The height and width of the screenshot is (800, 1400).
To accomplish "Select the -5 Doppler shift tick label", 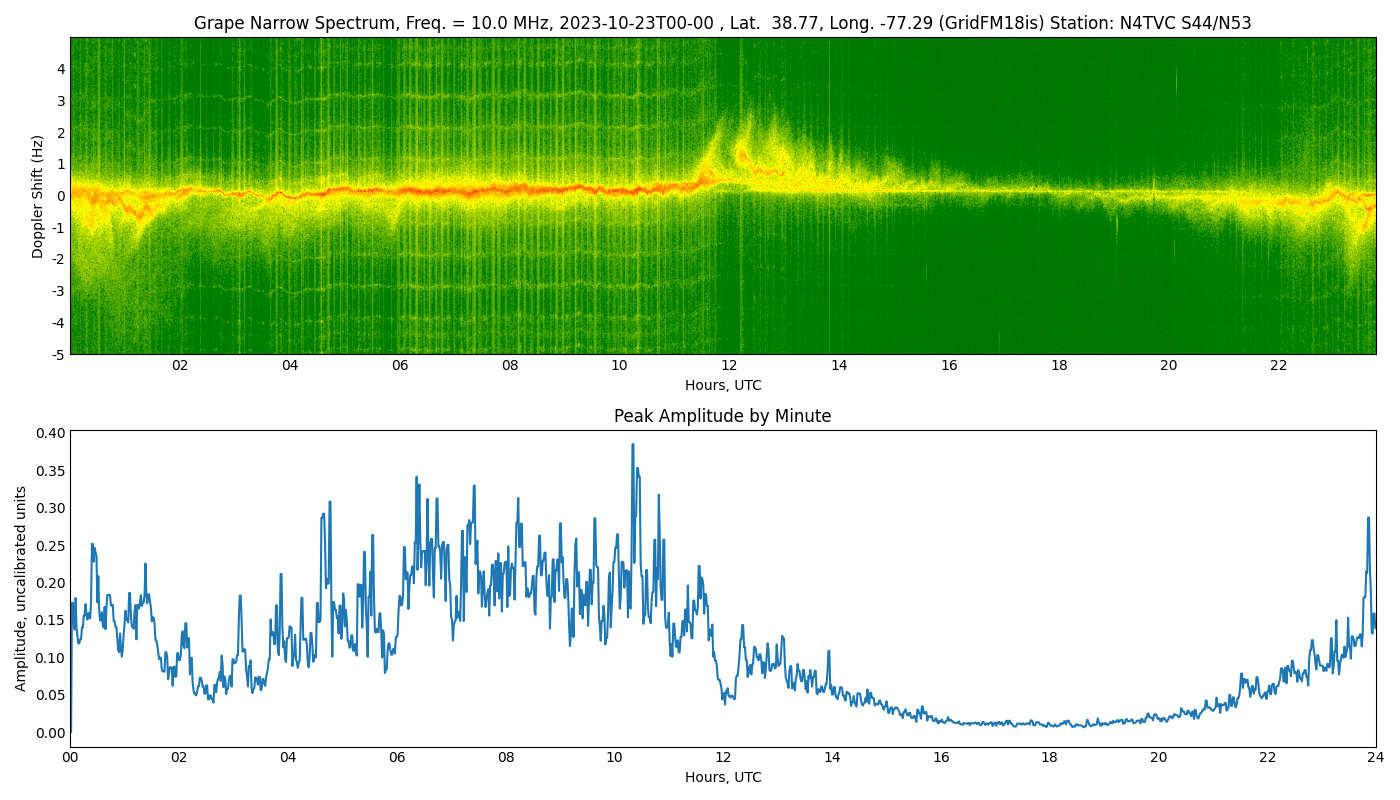I will 58,353.
